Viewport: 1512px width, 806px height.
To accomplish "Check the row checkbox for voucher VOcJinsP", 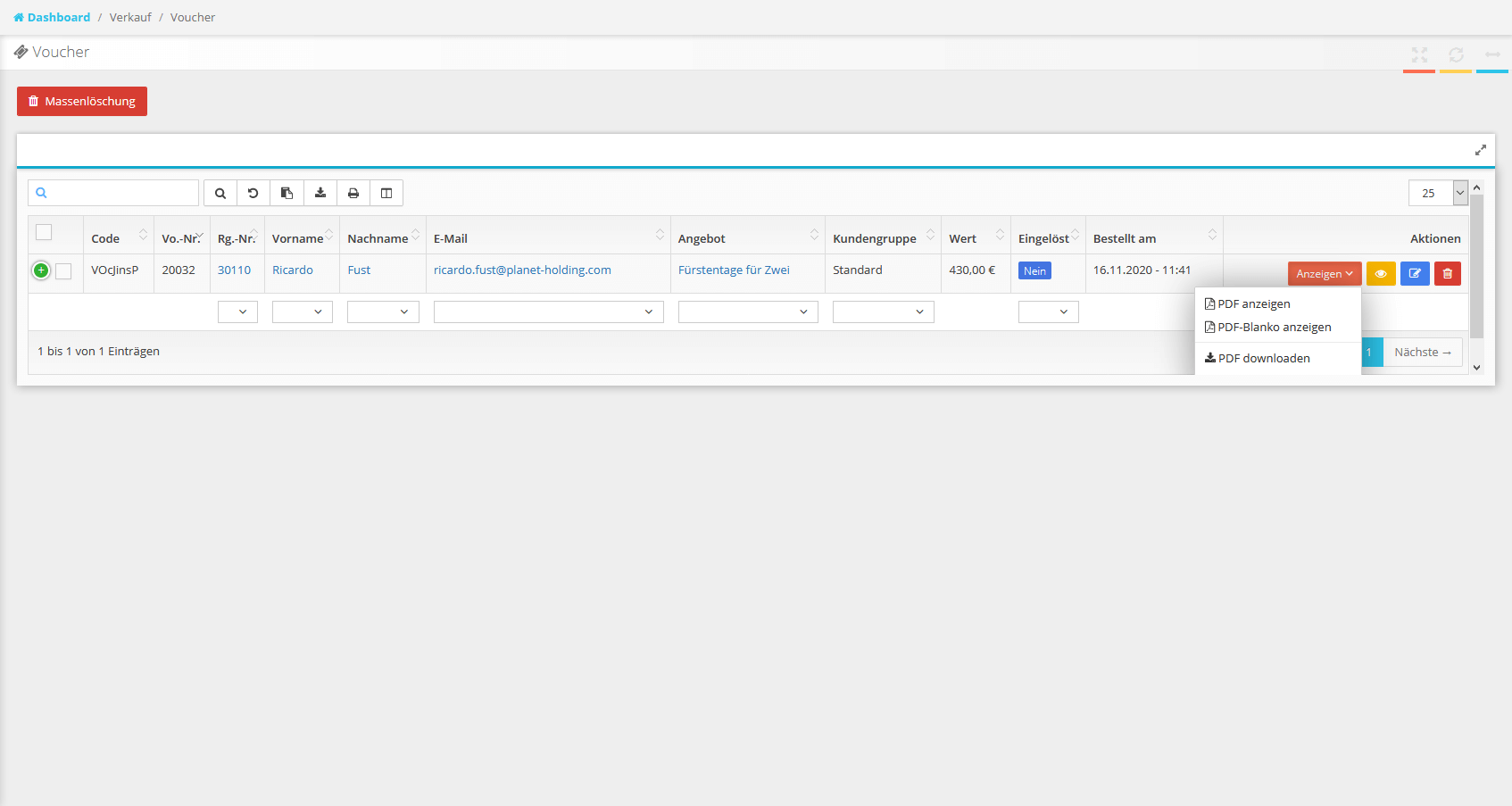I will (x=63, y=271).
